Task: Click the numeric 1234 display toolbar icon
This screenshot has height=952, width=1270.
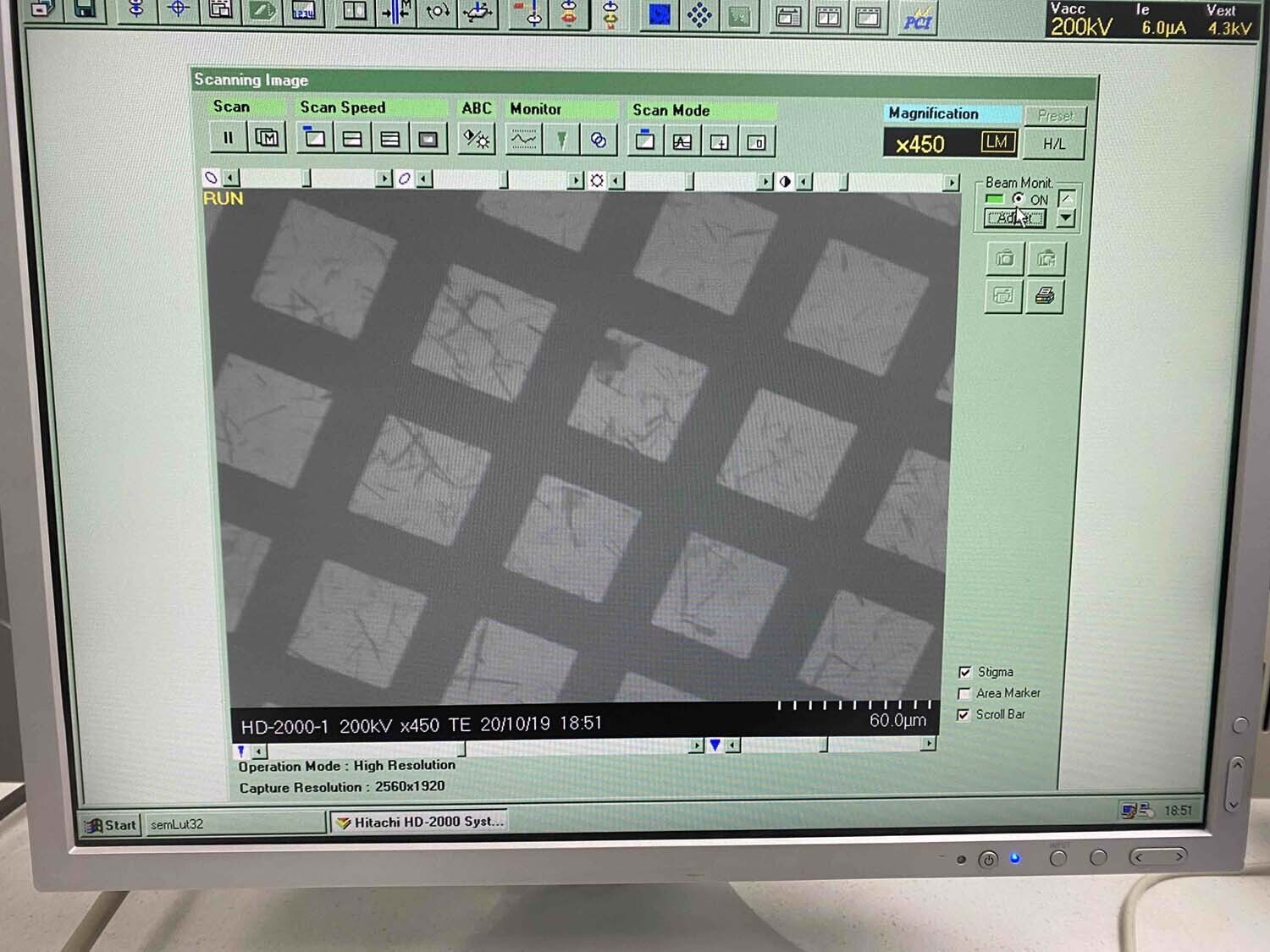Action: click(303, 12)
